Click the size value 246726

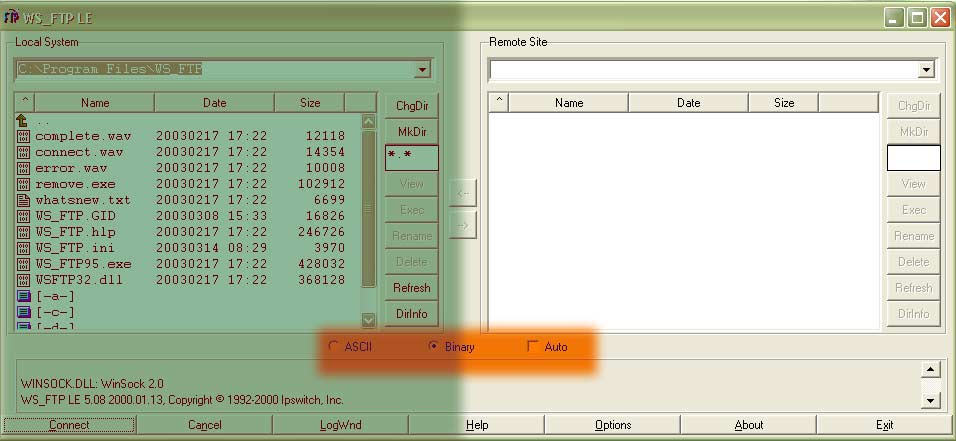pos(322,232)
